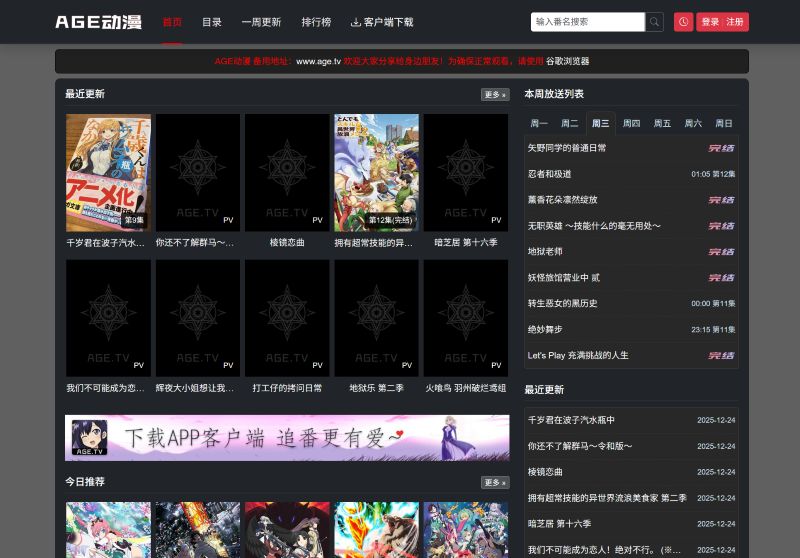Image resolution: width=800 pixels, height=558 pixels.
Task: Select the 周三 schedule tab
Action: [x=601, y=123]
